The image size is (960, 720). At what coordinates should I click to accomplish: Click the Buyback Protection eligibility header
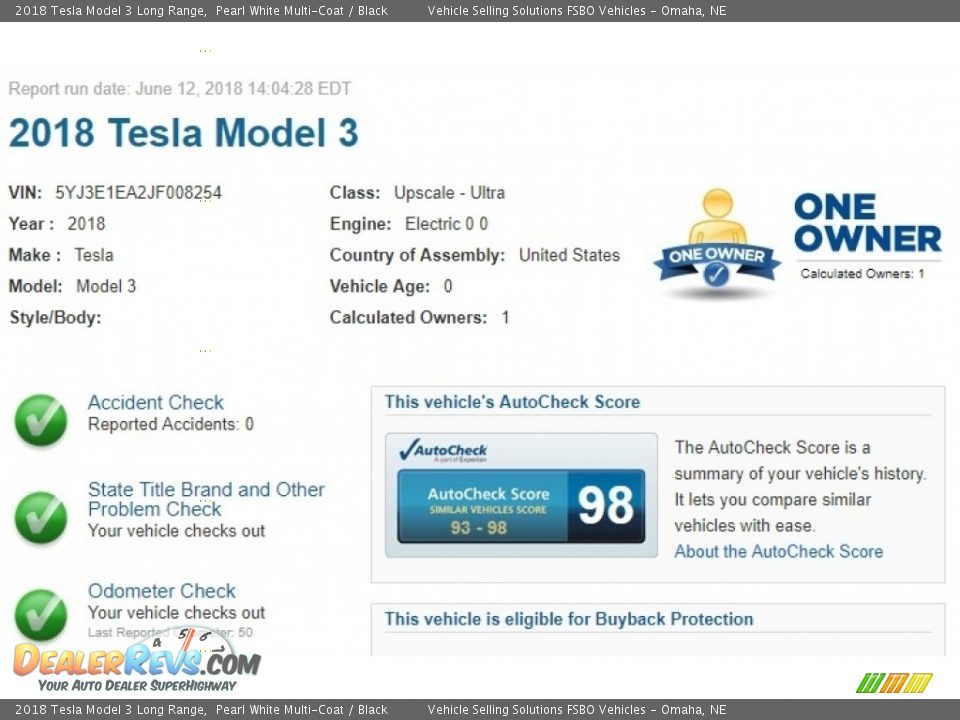[x=569, y=619]
